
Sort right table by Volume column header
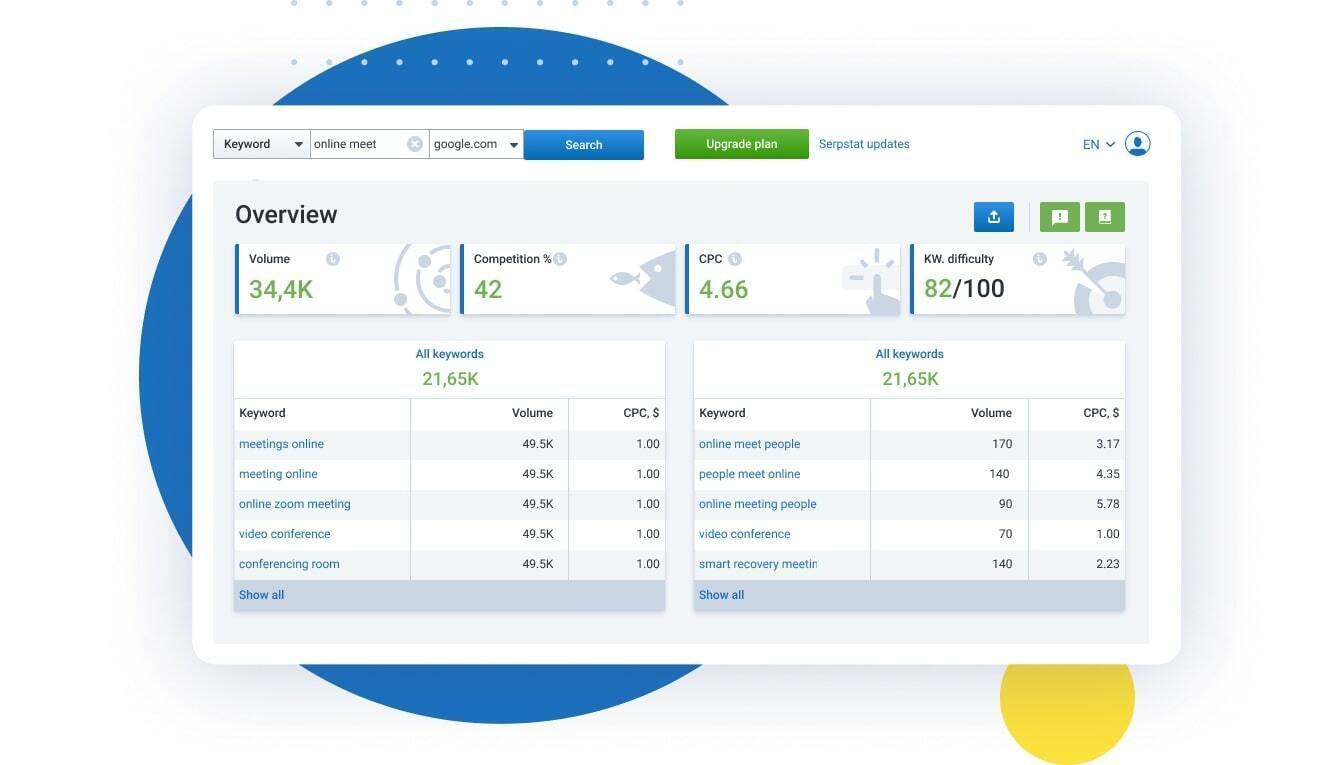click(991, 413)
